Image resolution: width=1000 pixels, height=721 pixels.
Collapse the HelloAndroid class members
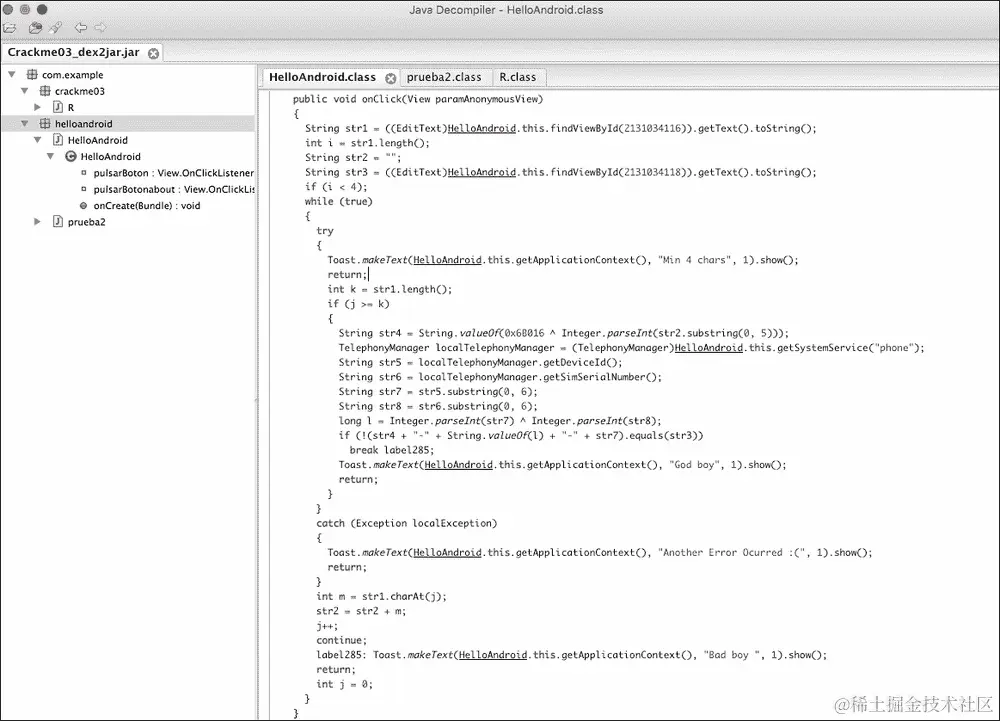(50, 156)
